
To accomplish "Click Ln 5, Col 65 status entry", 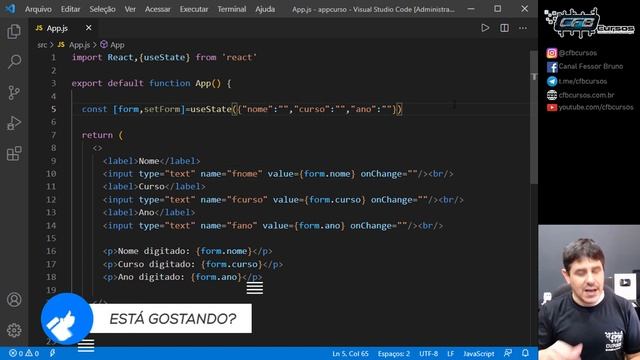I will click(350, 354).
